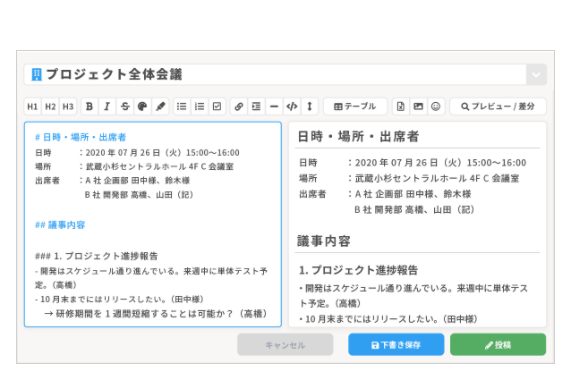Insert a code block
Viewport: 574px width, 376px height.
tap(292, 107)
